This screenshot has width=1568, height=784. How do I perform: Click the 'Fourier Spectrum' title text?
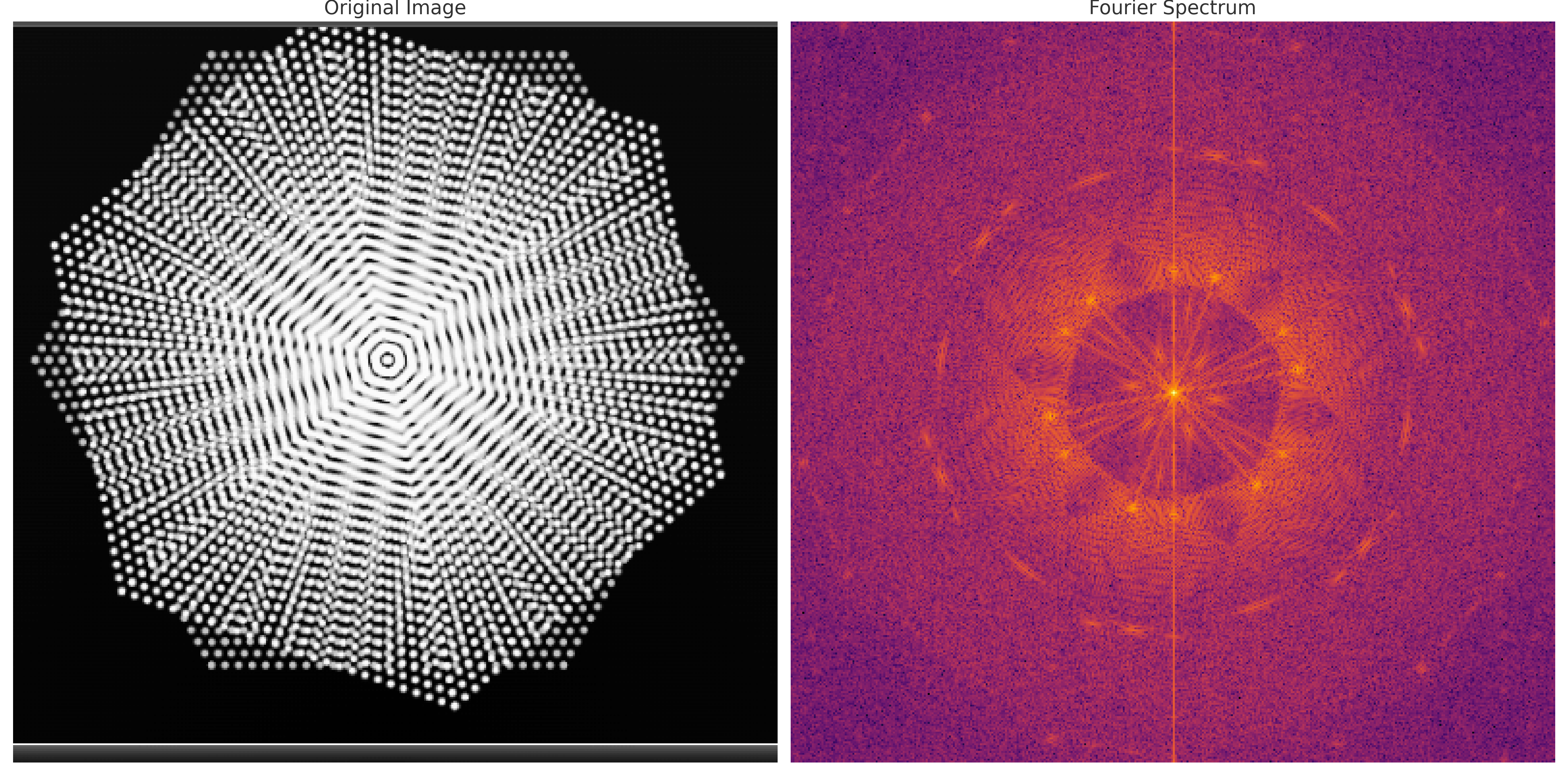point(1172,8)
